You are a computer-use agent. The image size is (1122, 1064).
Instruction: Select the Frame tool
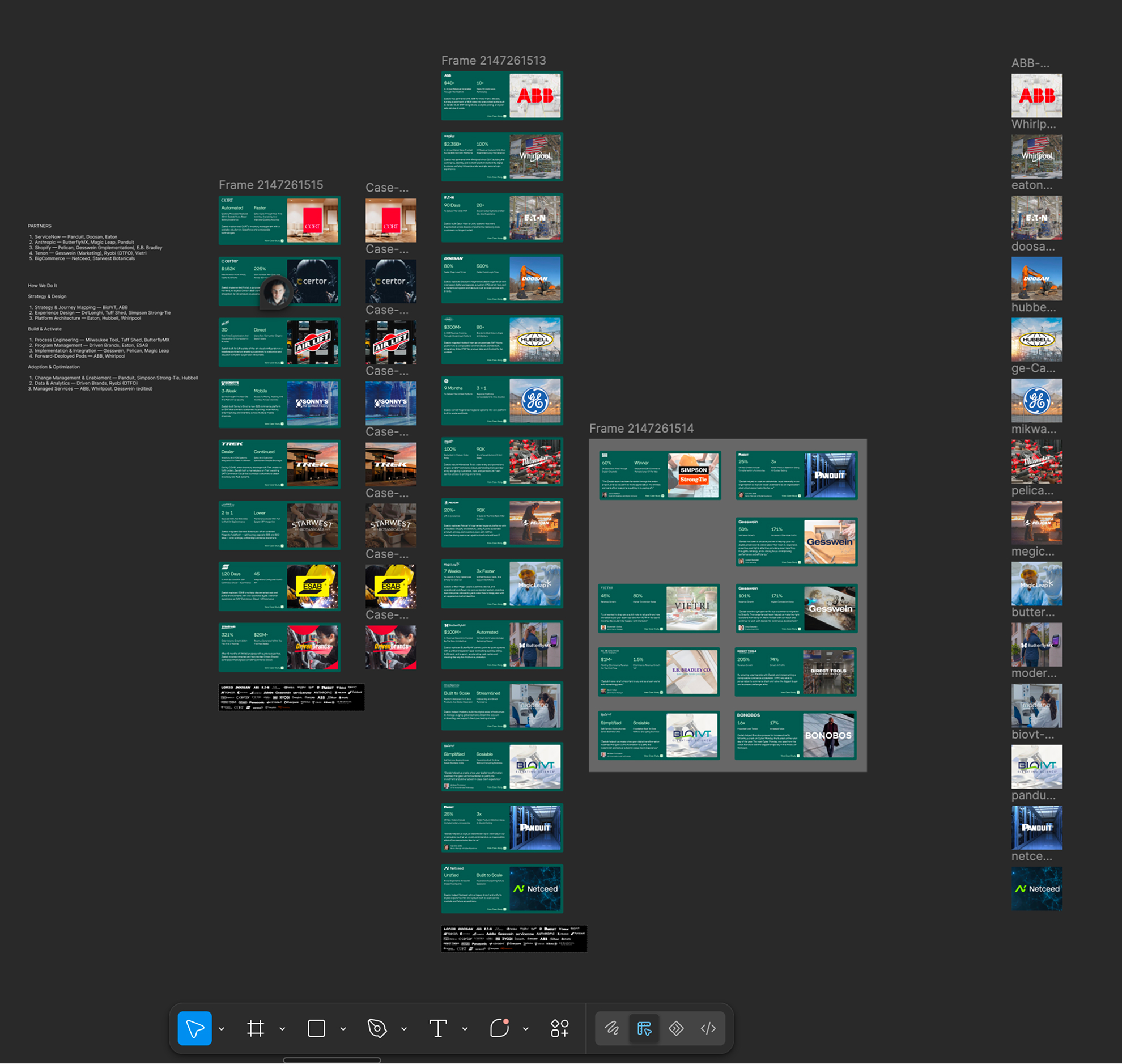coord(256,1028)
